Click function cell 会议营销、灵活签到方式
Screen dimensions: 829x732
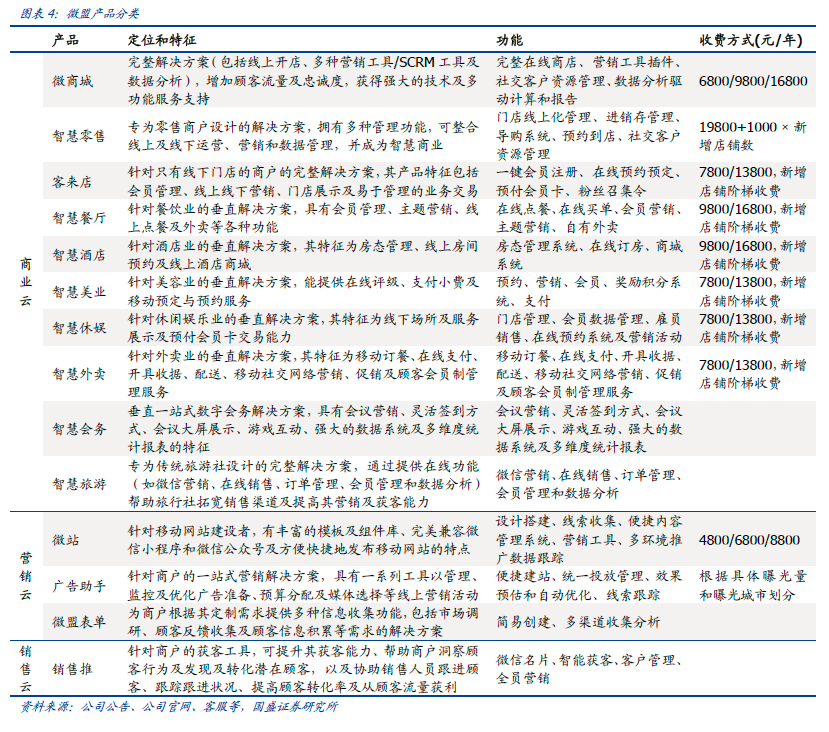589,429
